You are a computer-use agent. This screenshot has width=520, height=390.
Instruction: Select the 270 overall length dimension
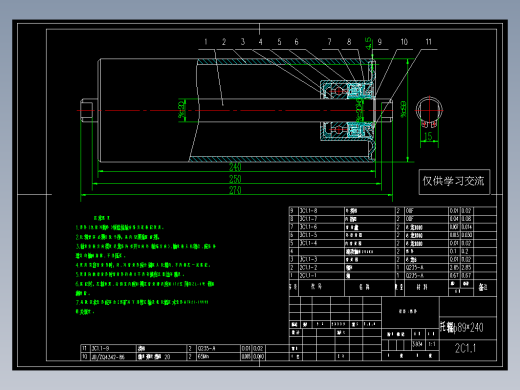[x=235, y=190]
